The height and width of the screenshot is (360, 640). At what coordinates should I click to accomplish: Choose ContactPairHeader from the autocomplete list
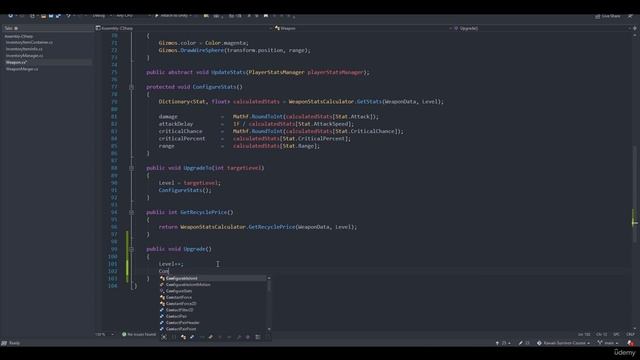click(213, 322)
